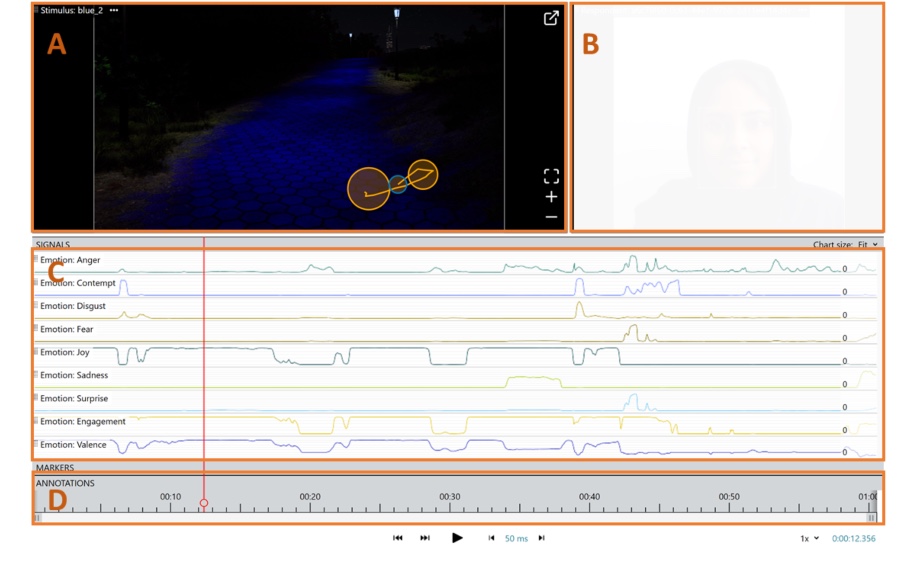Click the red playhead marker on the timeline

(204, 504)
